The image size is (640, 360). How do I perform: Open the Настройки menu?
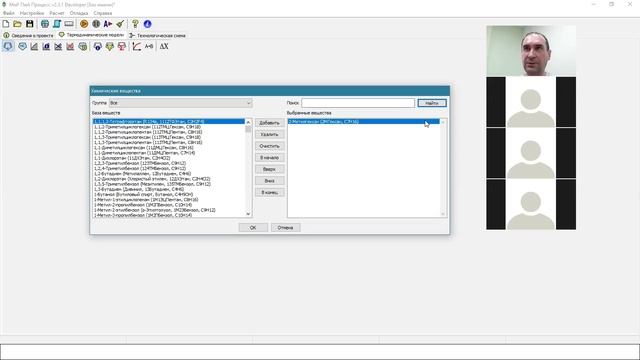[x=32, y=13]
